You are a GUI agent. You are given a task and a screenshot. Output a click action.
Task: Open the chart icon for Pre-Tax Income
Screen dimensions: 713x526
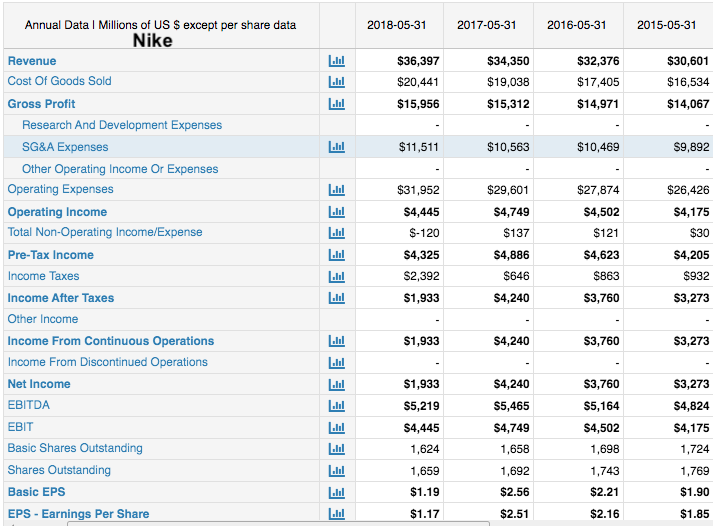point(336,255)
